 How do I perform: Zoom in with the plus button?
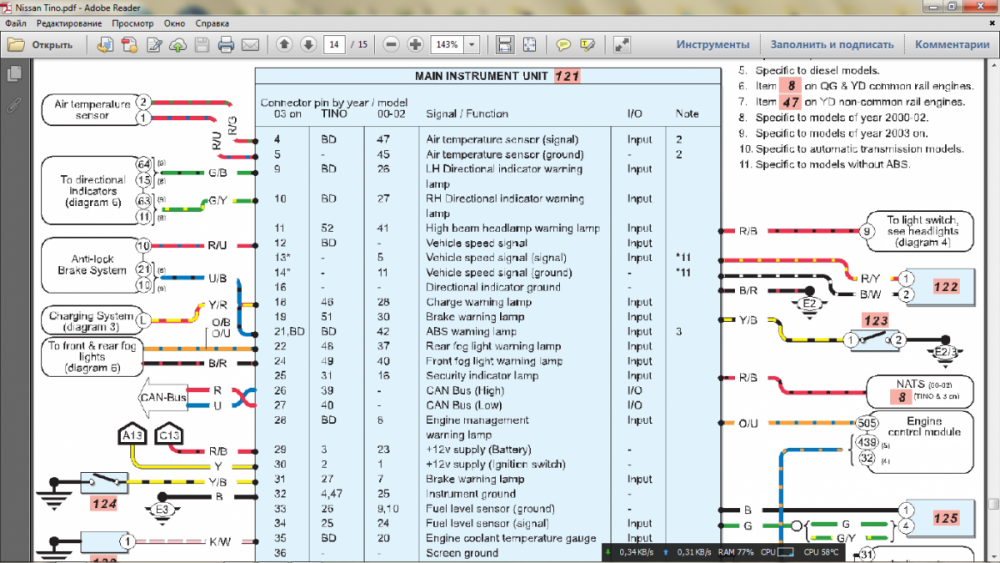click(x=414, y=45)
